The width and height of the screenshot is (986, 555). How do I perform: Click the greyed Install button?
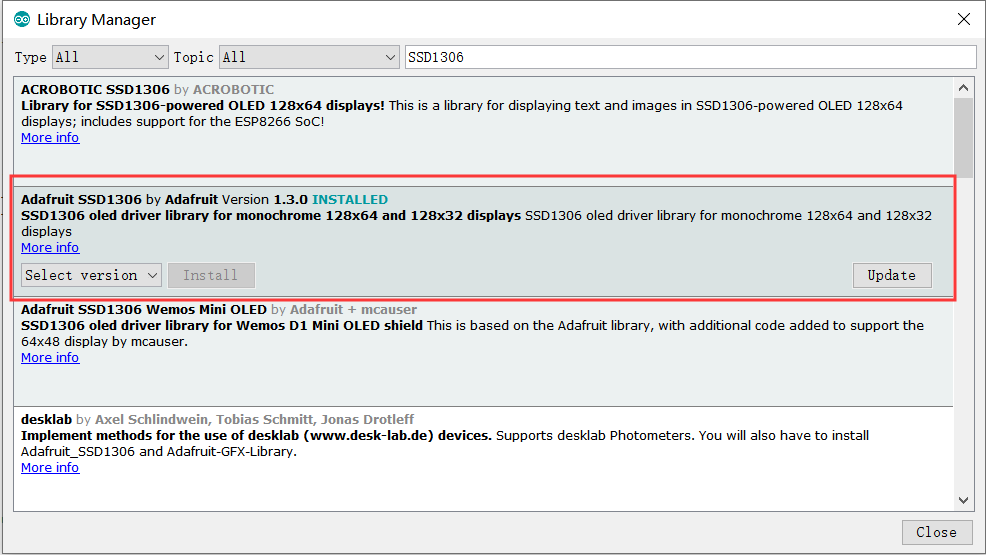tap(211, 275)
